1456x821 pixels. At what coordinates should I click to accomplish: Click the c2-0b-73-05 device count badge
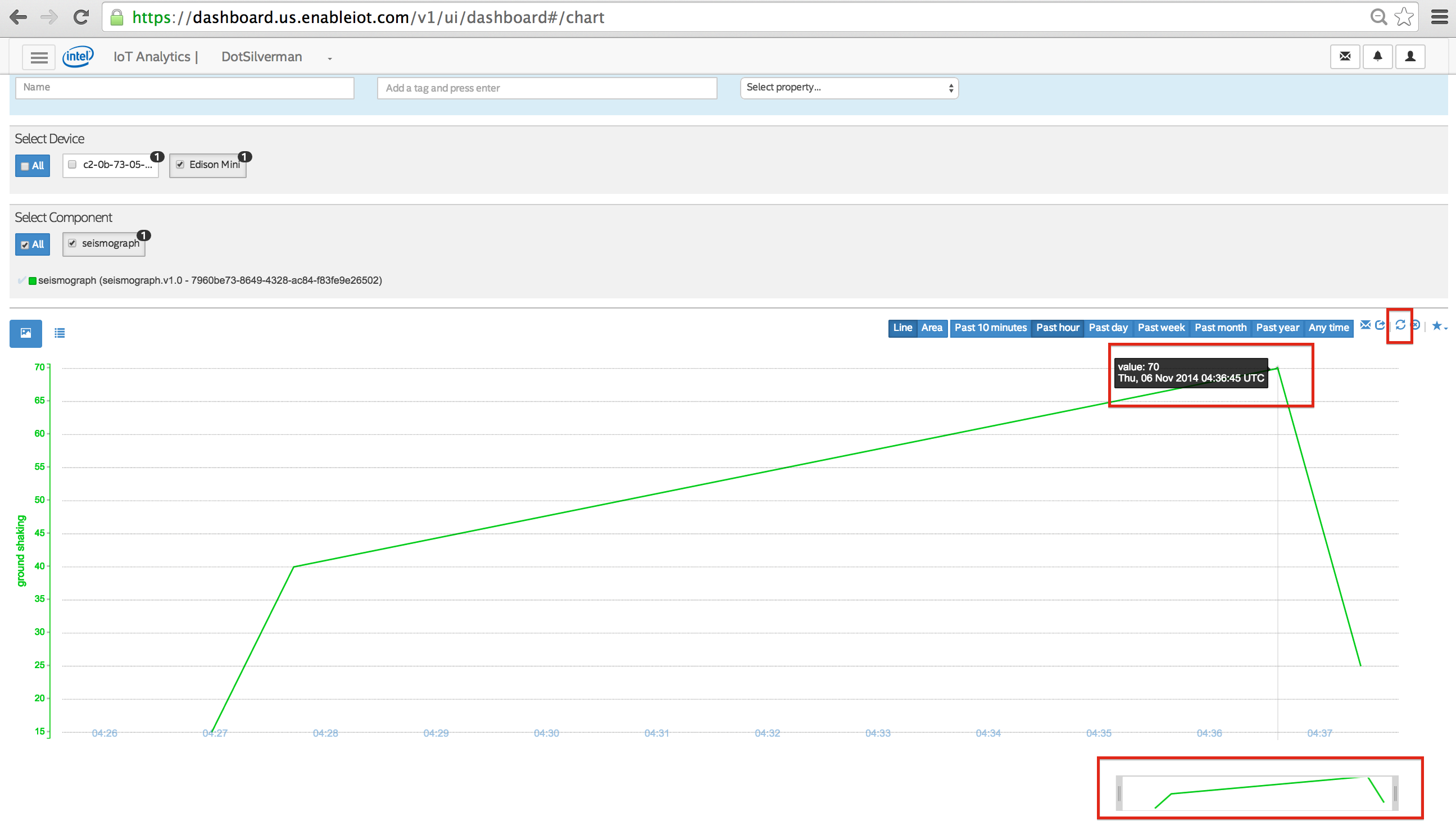(x=157, y=157)
